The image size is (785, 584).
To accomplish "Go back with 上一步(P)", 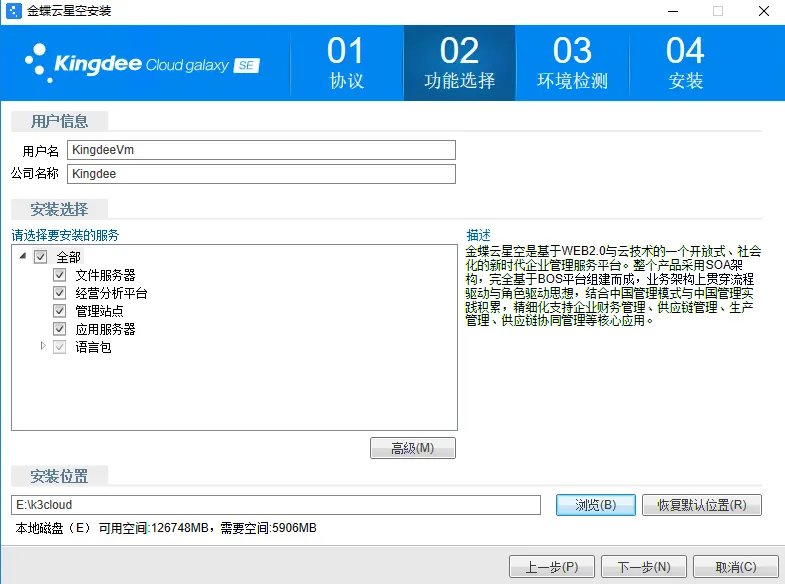I will (552, 567).
